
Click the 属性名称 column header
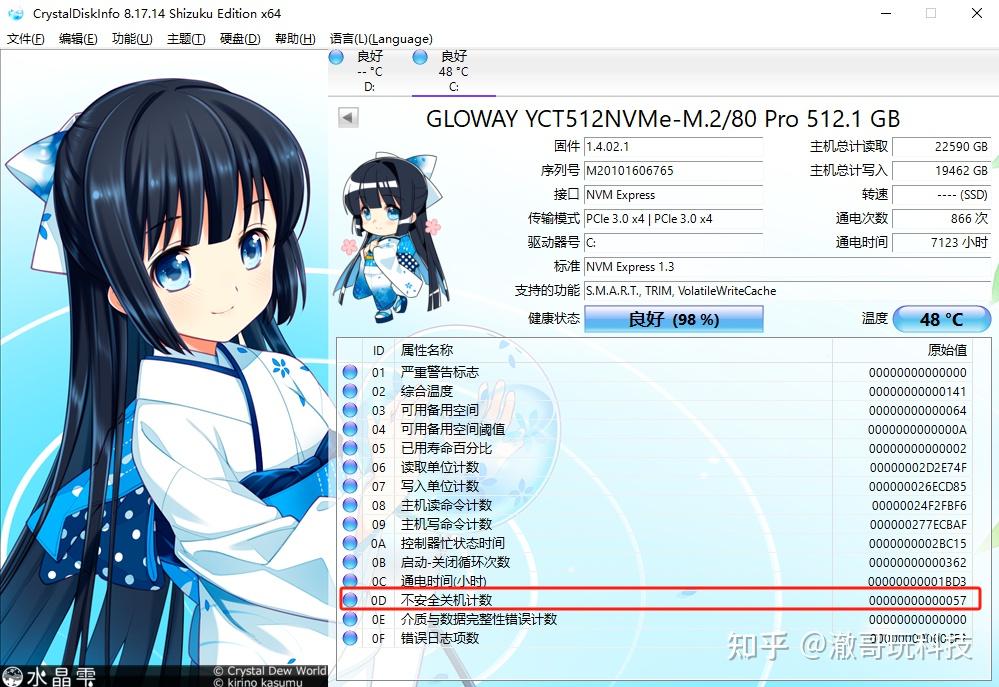click(x=614, y=351)
